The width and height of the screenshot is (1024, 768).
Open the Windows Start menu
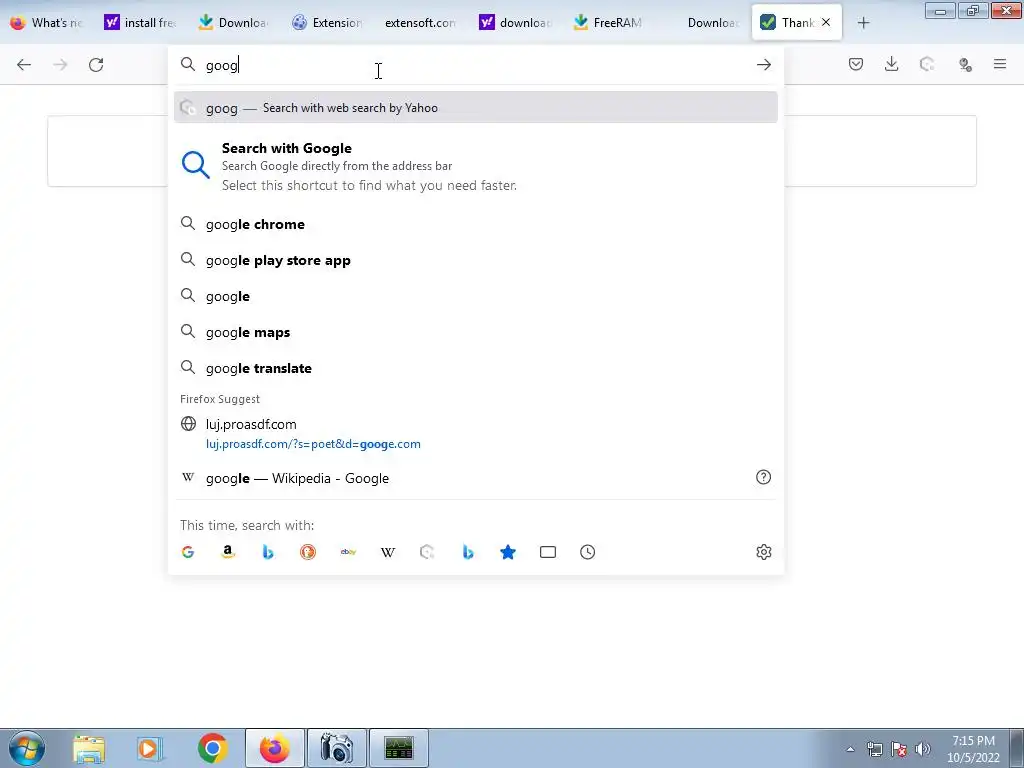pos(26,748)
